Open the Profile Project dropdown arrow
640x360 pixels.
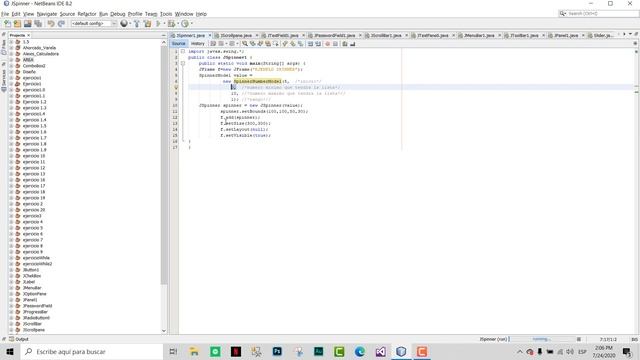pos(191,24)
